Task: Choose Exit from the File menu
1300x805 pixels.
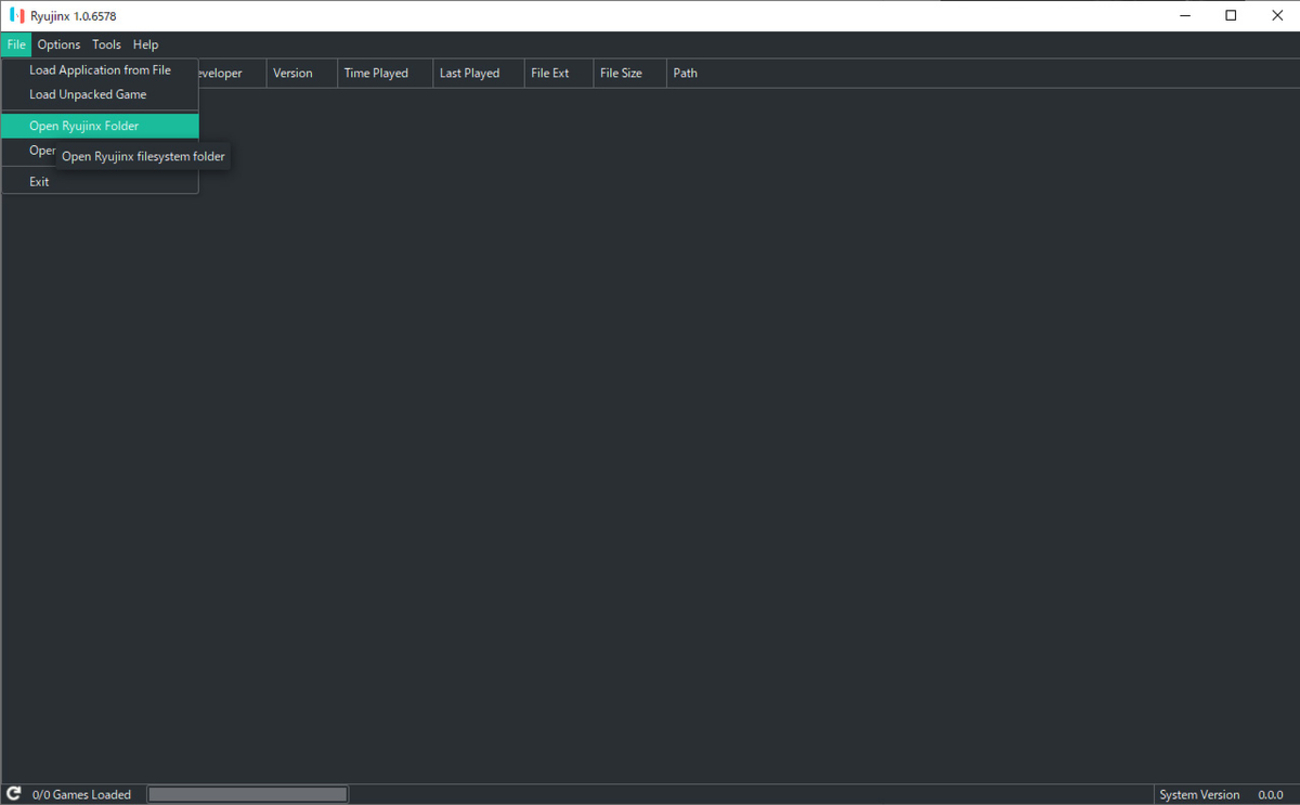Action: (100, 181)
